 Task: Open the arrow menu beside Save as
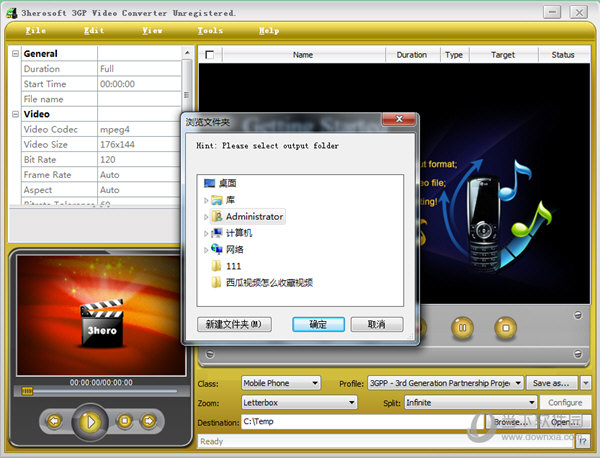point(585,383)
